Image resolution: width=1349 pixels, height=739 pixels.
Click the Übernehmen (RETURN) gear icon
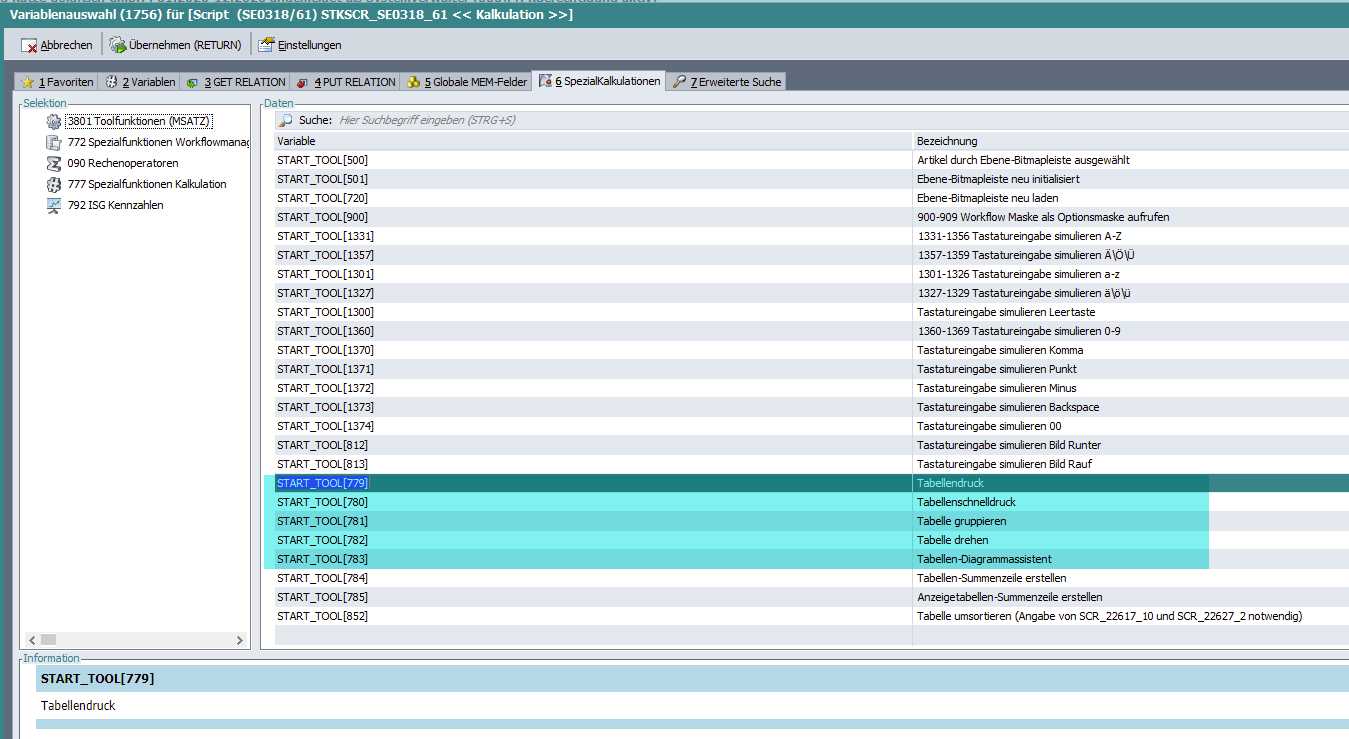click(x=117, y=45)
